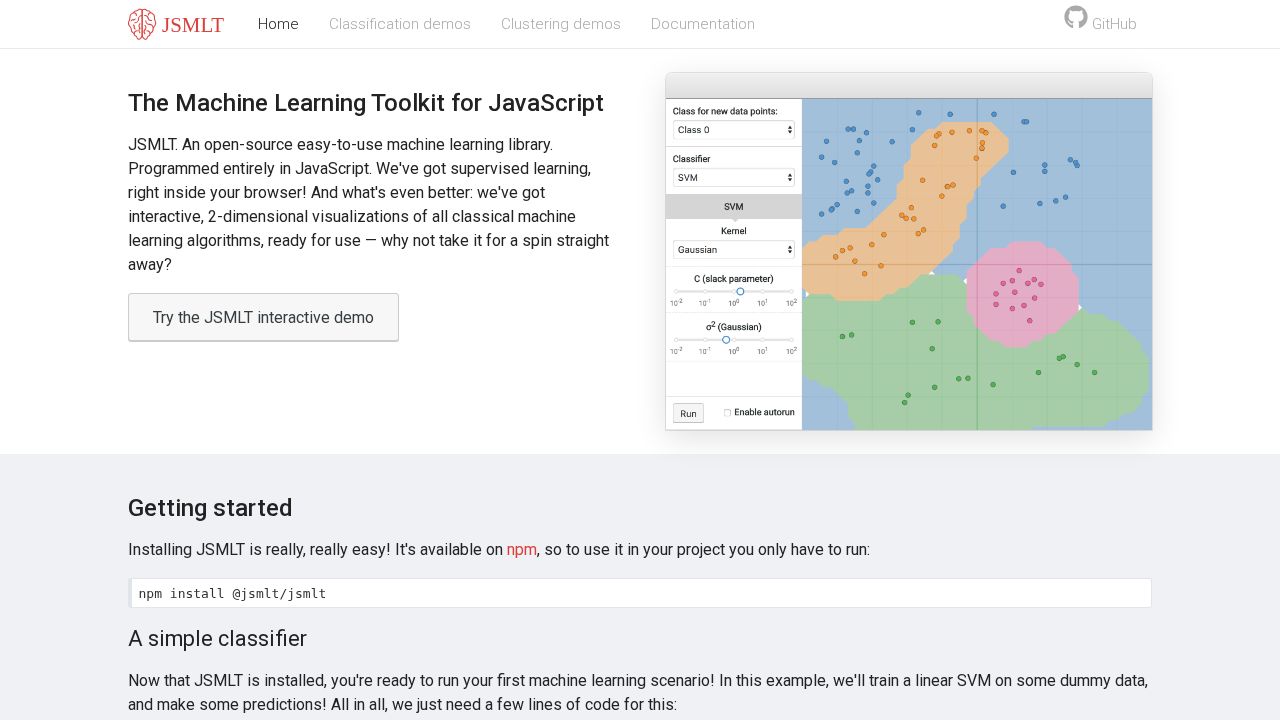Screen dimensions: 1280x720
Task: Click the pink cluster region in plot
Action: pos(1022,295)
